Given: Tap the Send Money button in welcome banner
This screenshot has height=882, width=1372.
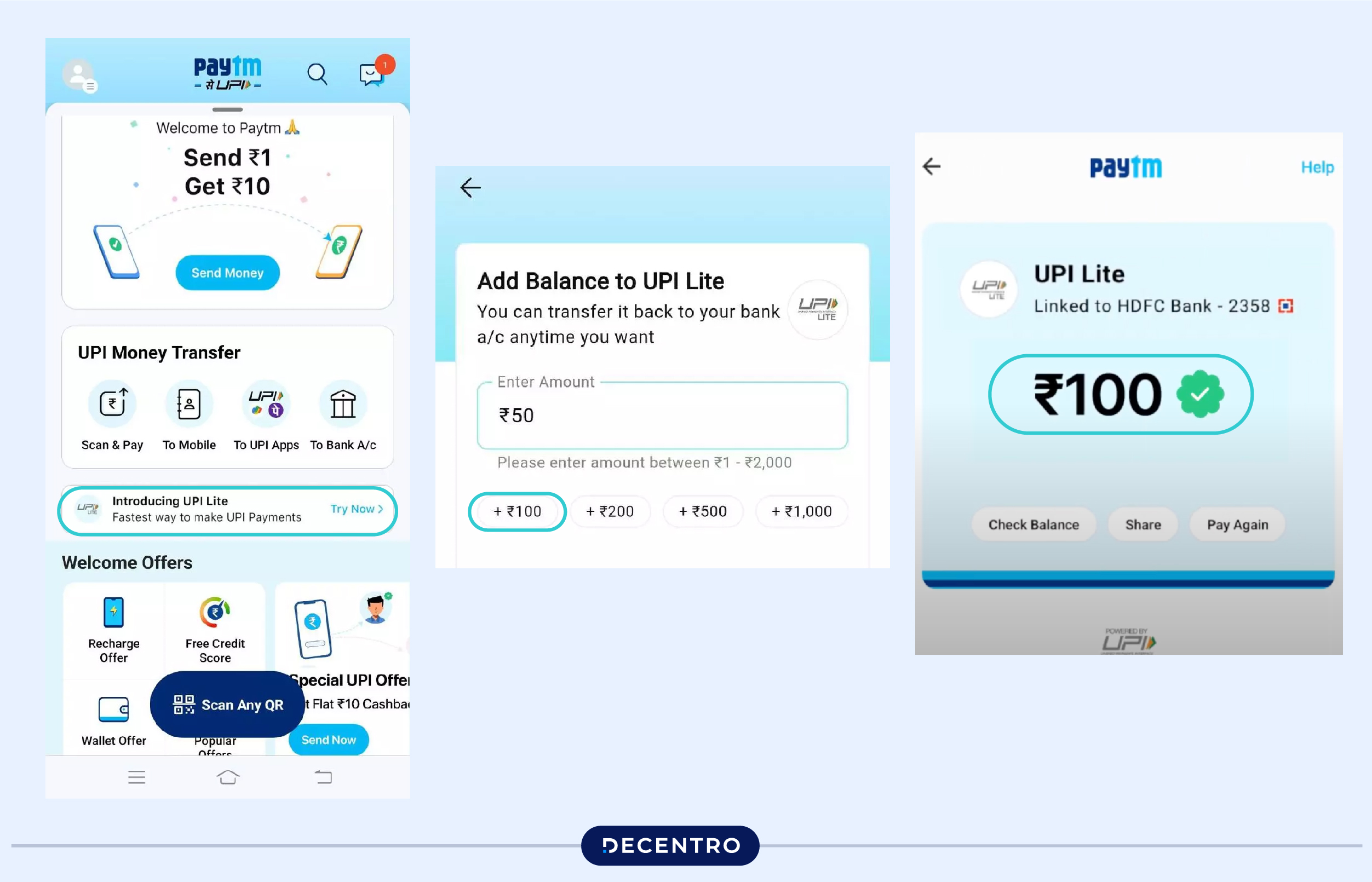Looking at the screenshot, I should [227, 272].
